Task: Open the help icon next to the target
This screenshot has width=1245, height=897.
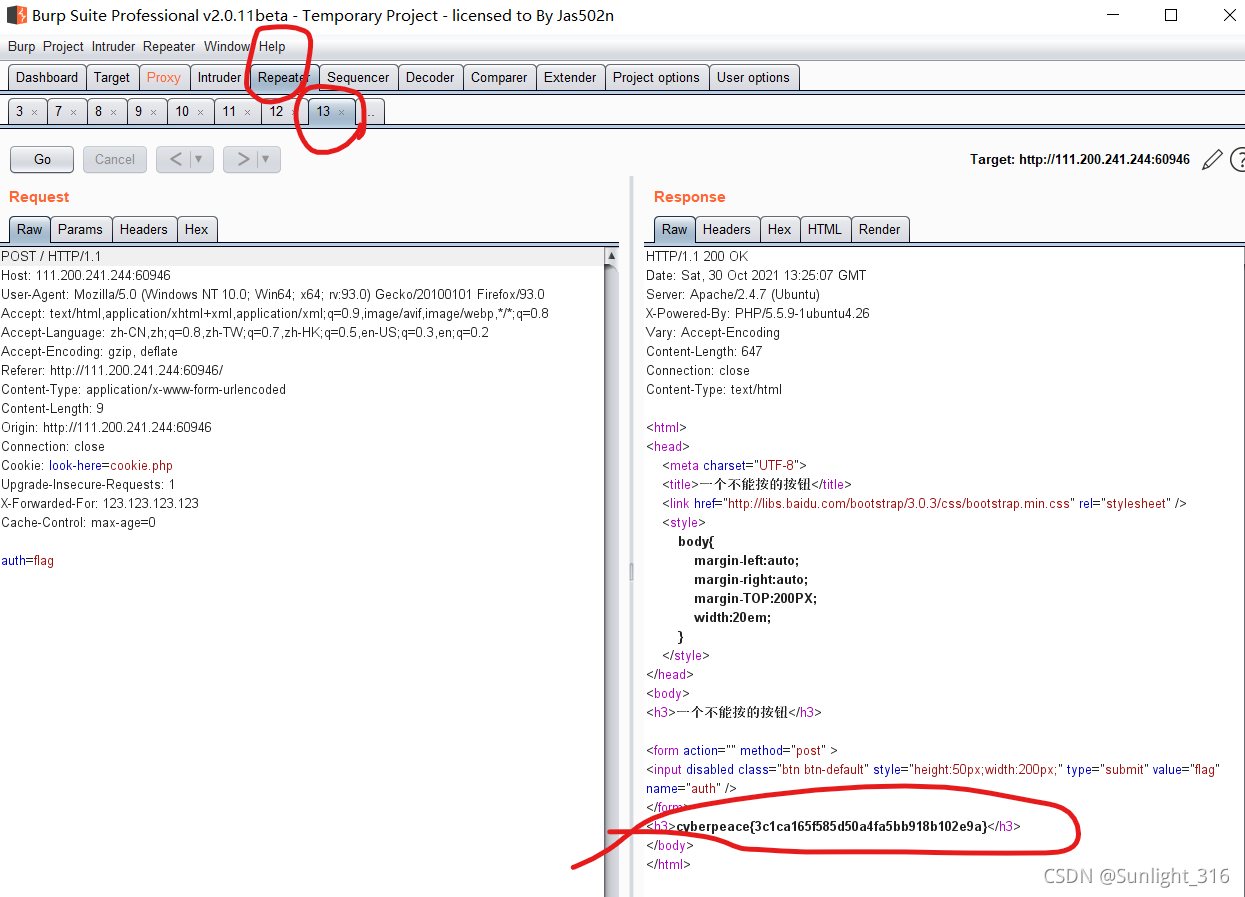Action: click(1238, 160)
